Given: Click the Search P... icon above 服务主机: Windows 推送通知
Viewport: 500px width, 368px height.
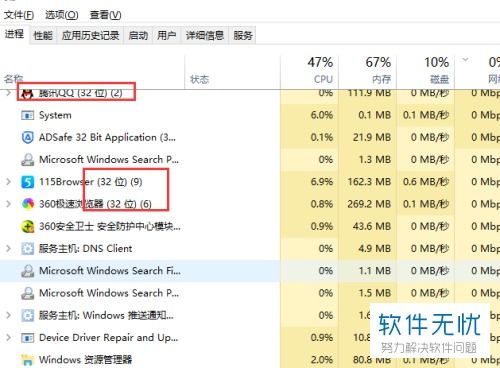Looking at the screenshot, I should (27, 293).
